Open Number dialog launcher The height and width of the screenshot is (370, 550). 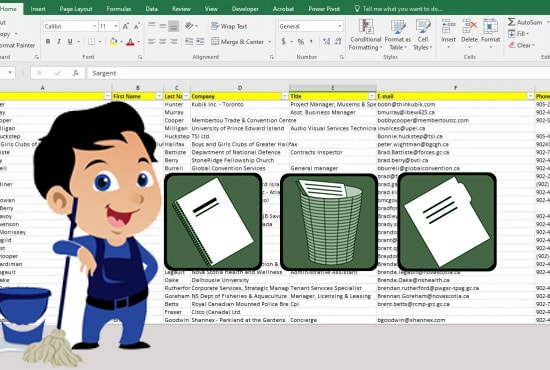[x=342, y=57]
